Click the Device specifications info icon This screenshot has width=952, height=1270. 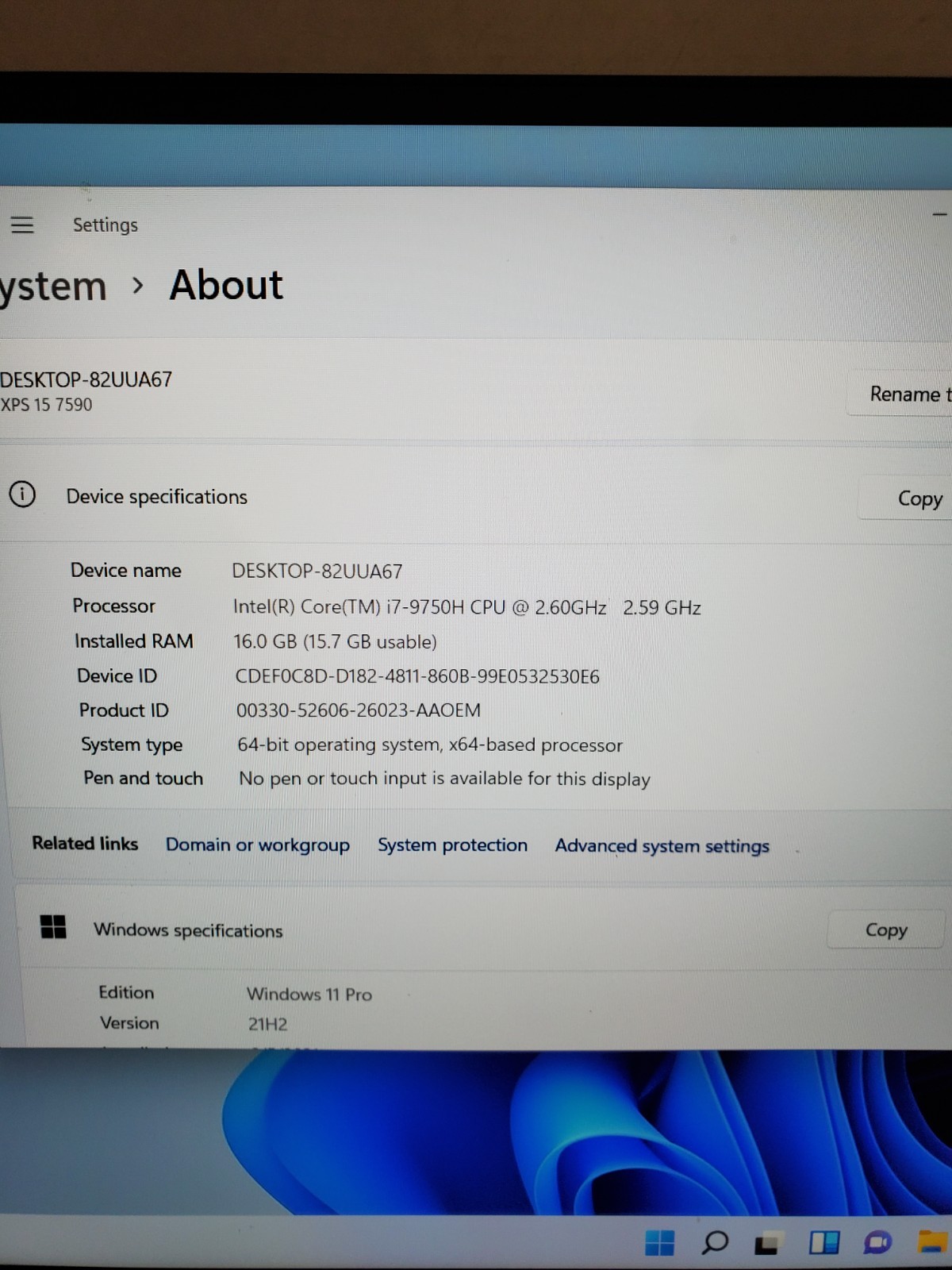22,495
